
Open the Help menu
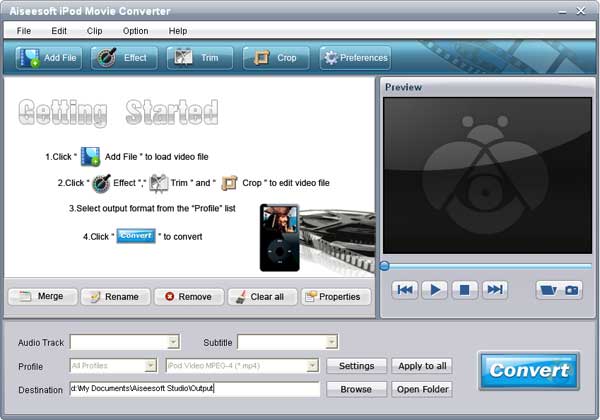click(178, 31)
